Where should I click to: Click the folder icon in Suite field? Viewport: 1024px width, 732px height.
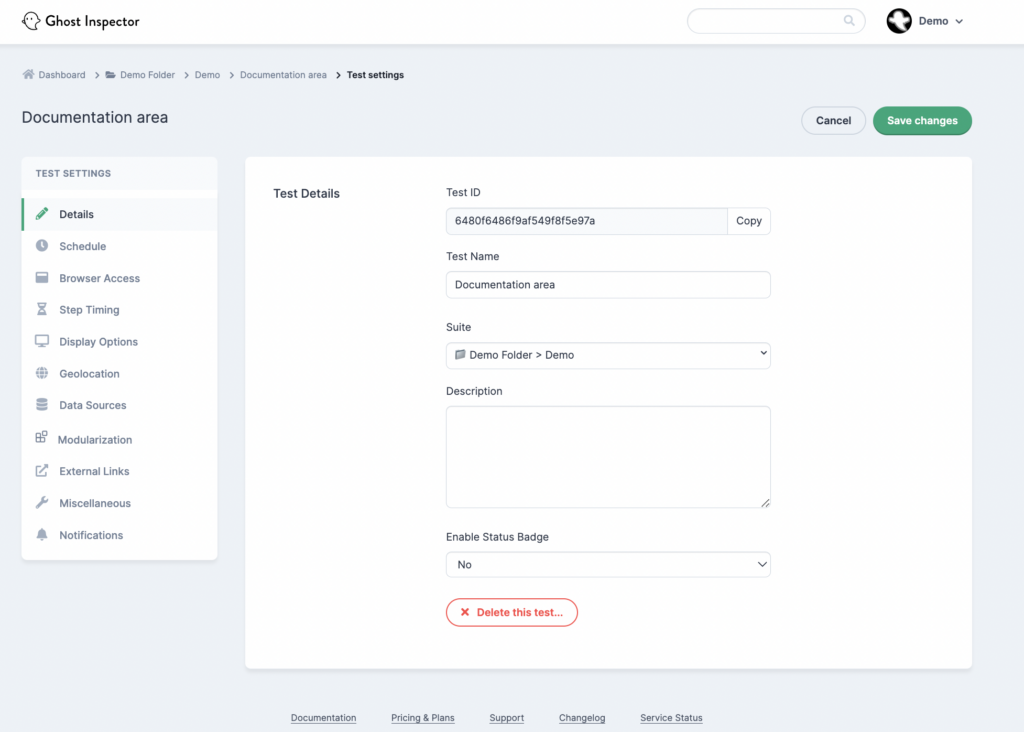tap(460, 355)
